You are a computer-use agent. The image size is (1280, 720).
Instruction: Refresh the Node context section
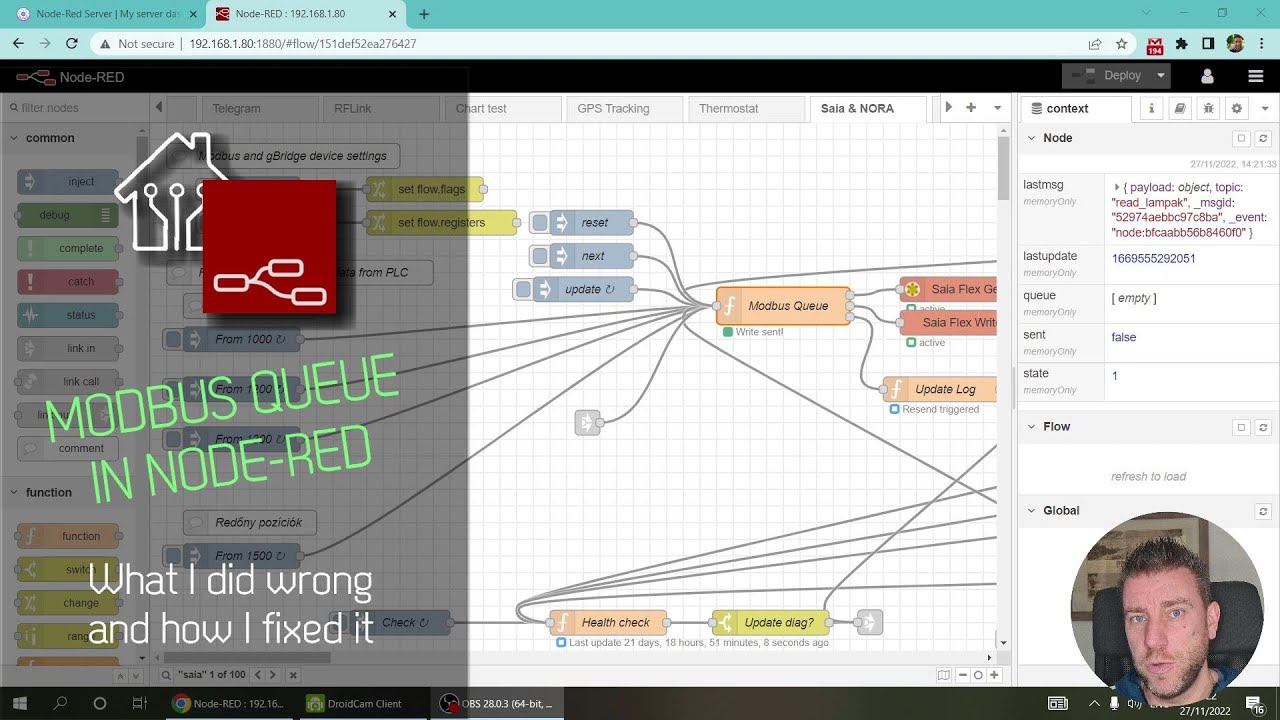1263,139
